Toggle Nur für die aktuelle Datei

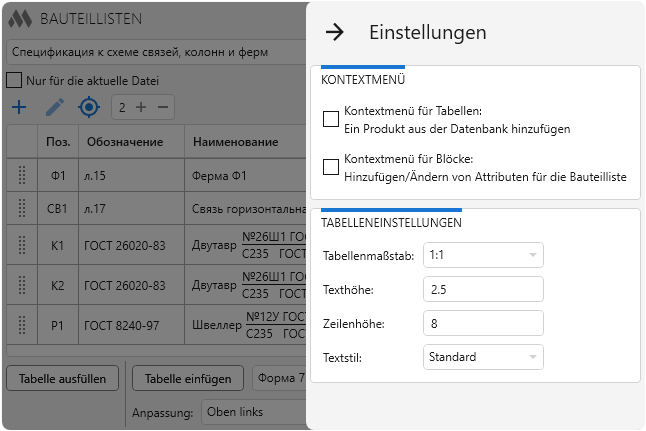14,80
